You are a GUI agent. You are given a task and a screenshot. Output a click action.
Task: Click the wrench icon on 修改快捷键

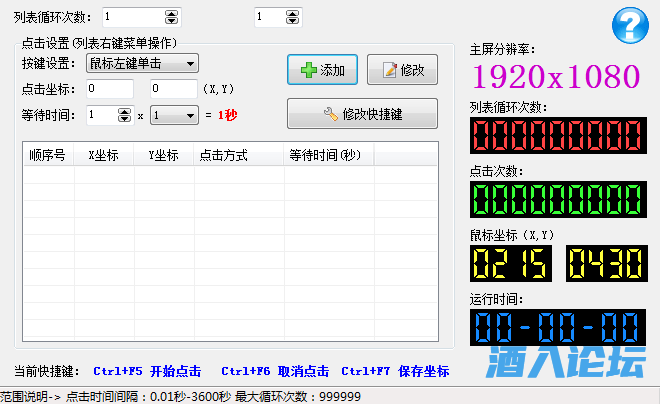coord(330,114)
